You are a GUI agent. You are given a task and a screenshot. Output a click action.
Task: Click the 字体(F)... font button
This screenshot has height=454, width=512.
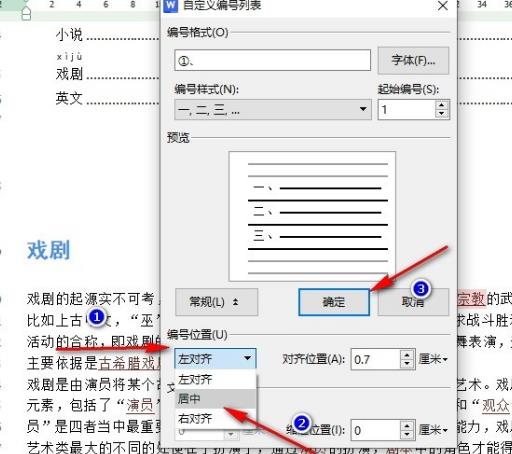pyautogui.click(x=413, y=60)
